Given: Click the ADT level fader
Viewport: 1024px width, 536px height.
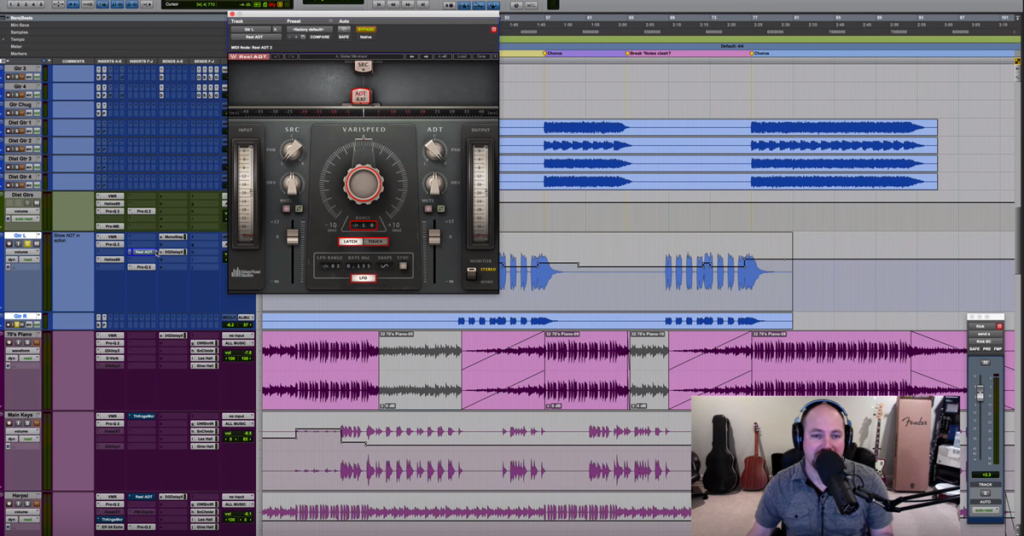Looking at the screenshot, I should [x=434, y=236].
